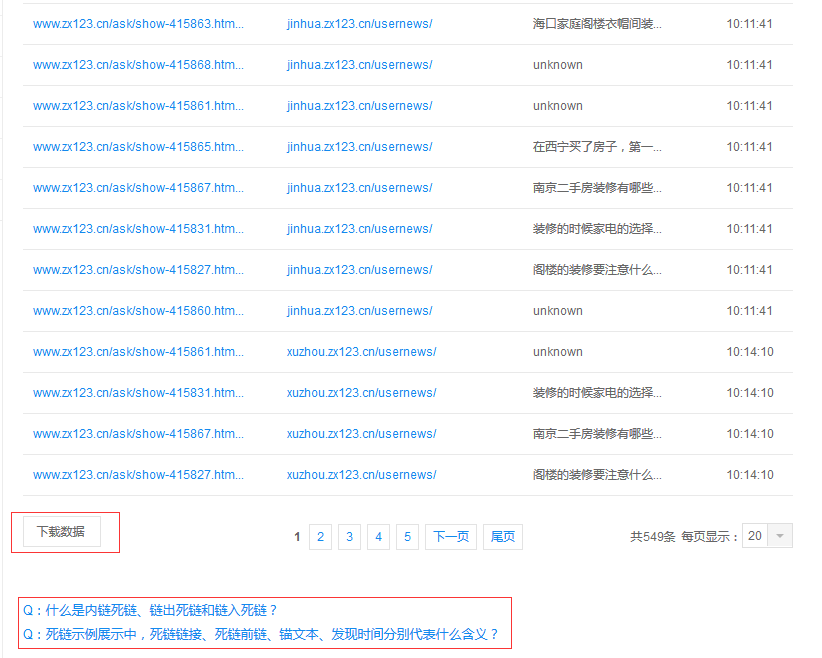Open FAQ link about 死链示例展示 fields
The width and height of the screenshot is (822, 658).
pyautogui.click(x=261, y=634)
